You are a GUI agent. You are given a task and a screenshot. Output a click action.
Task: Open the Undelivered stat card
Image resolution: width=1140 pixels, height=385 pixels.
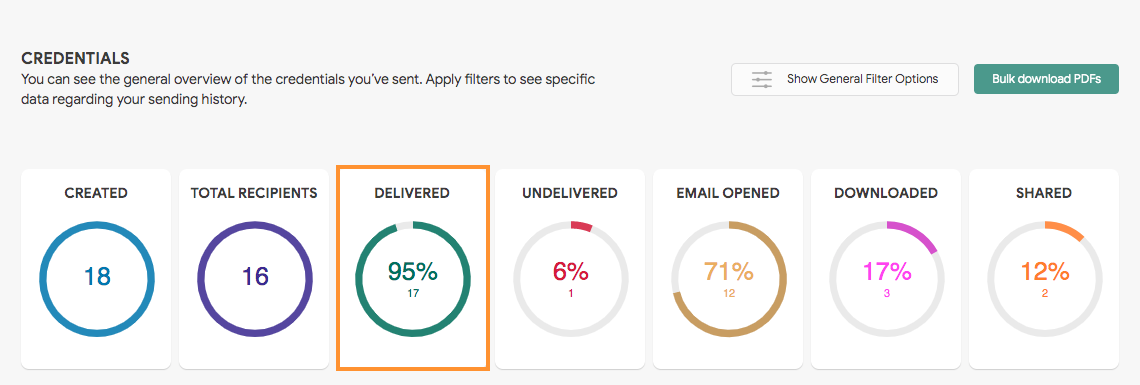[570, 269]
